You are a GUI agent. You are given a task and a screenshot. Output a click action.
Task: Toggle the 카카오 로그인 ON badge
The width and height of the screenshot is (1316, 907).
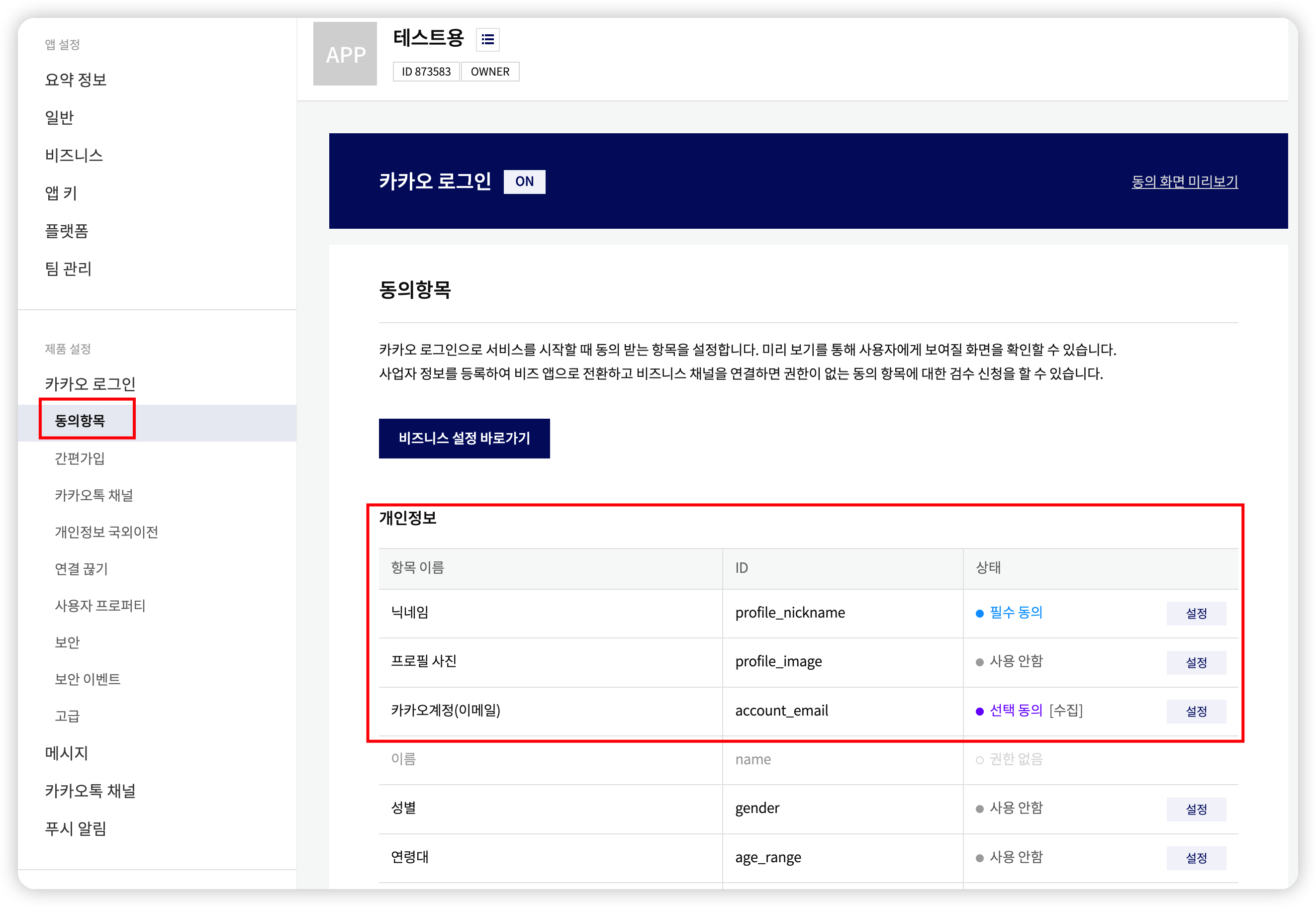[524, 181]
